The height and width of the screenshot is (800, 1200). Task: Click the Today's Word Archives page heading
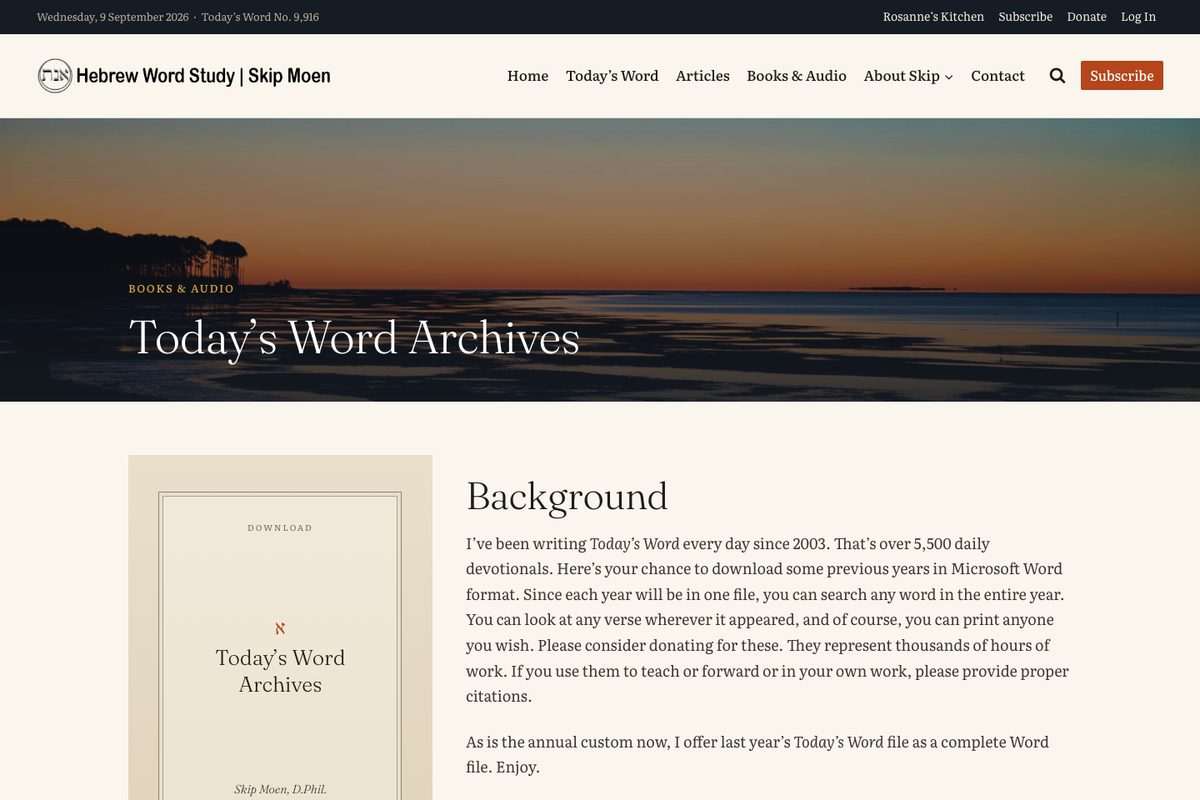click(x=354, y=337)
